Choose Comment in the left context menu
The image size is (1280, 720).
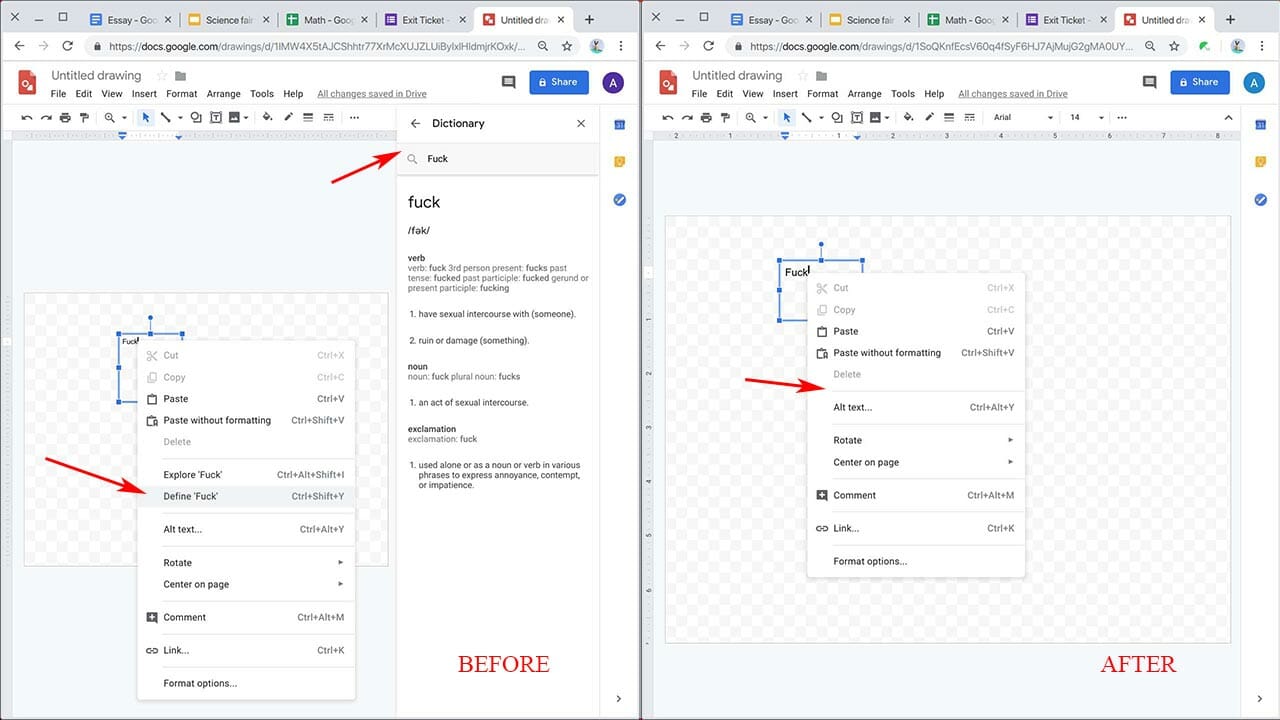(246, 617)
